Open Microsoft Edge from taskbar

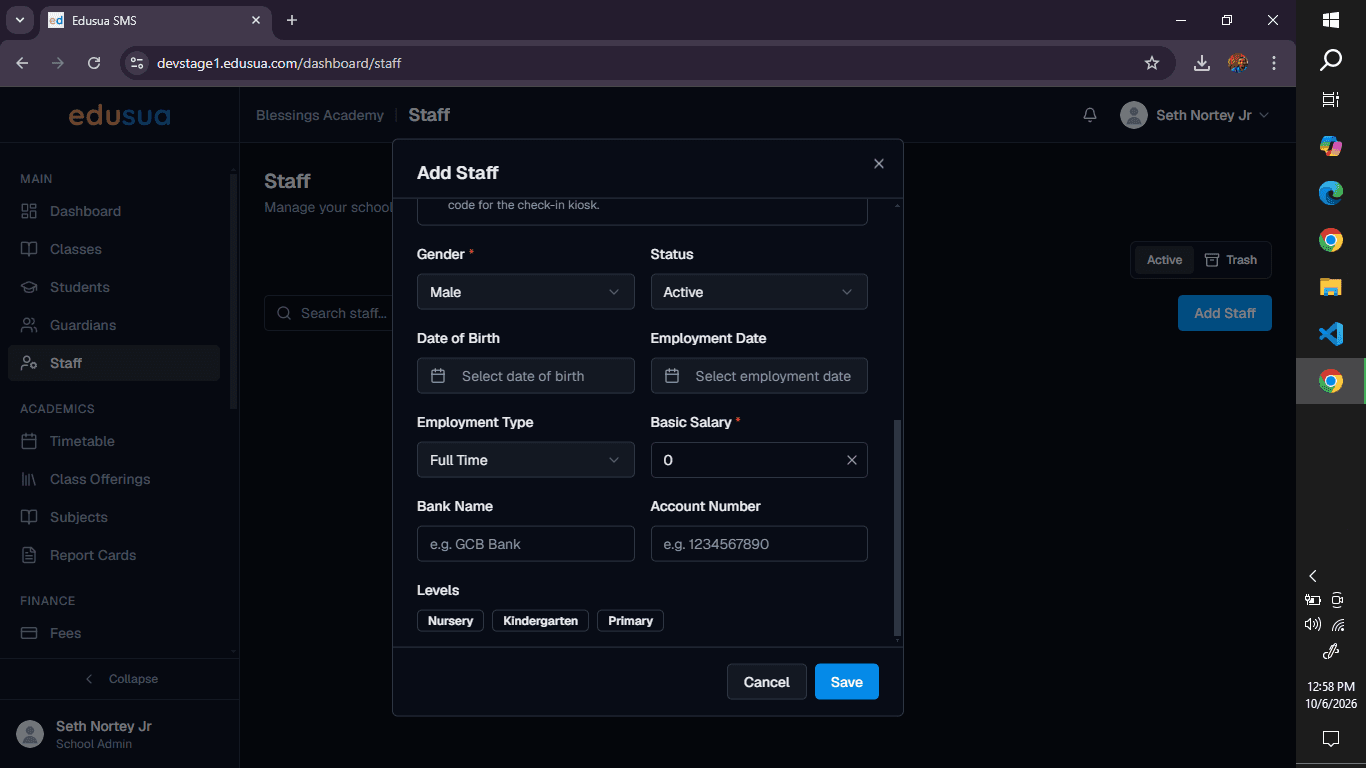coord(1330,193)
